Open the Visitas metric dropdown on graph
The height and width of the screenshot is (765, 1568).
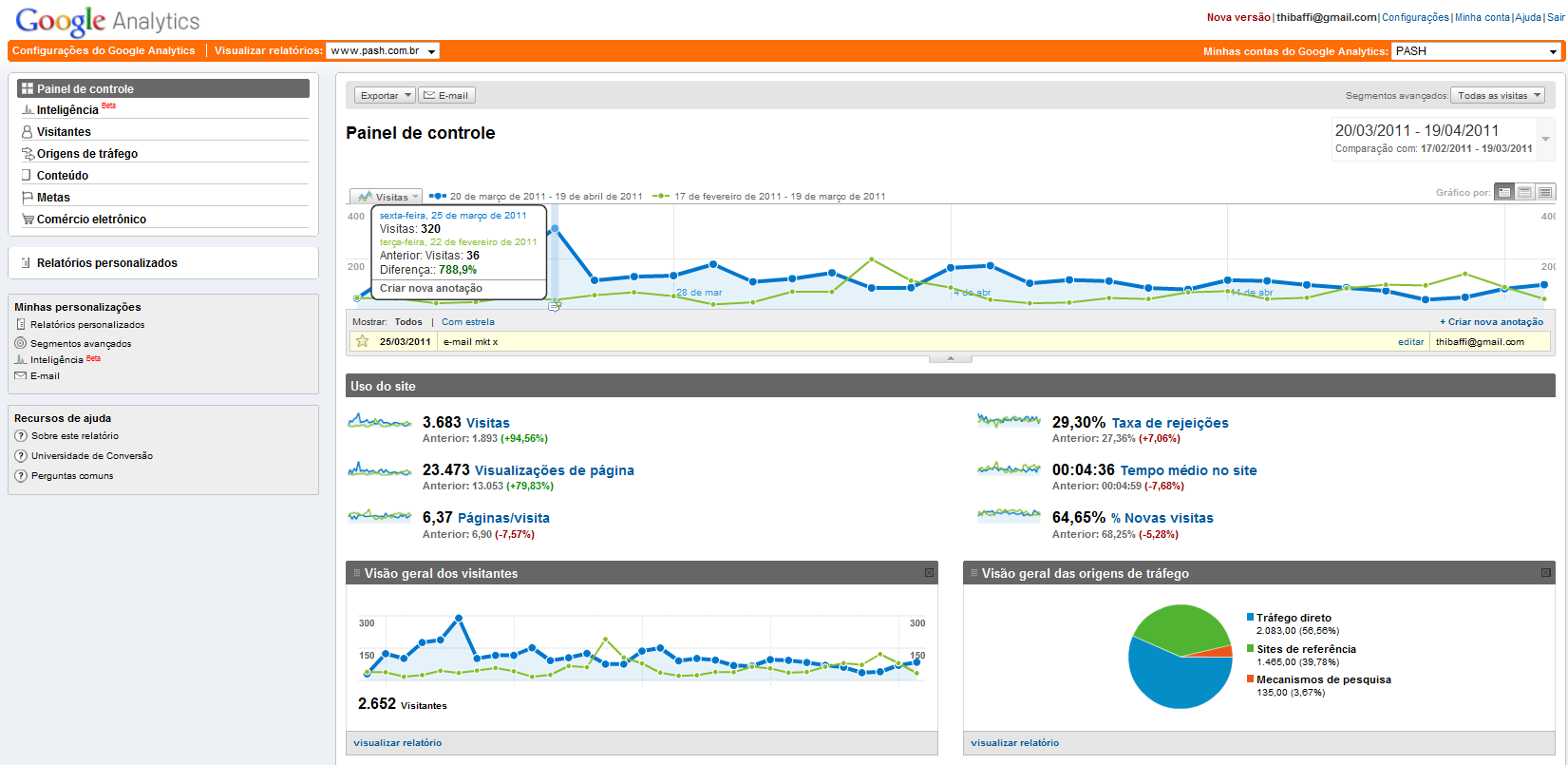[387, 197]
